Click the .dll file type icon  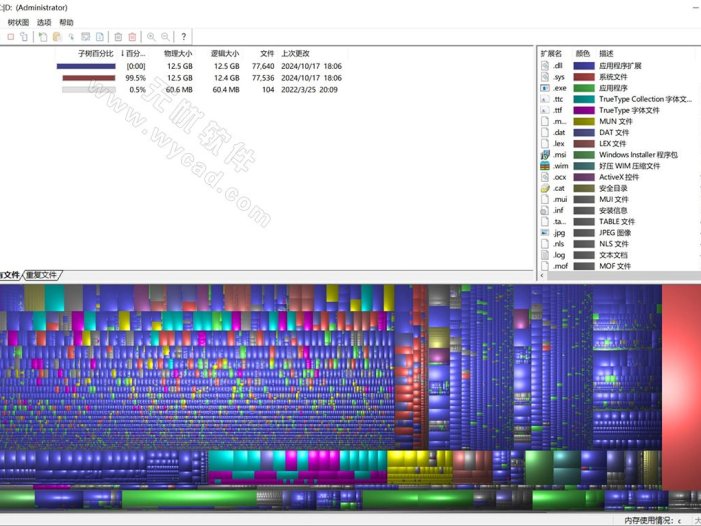pos(545,66)
